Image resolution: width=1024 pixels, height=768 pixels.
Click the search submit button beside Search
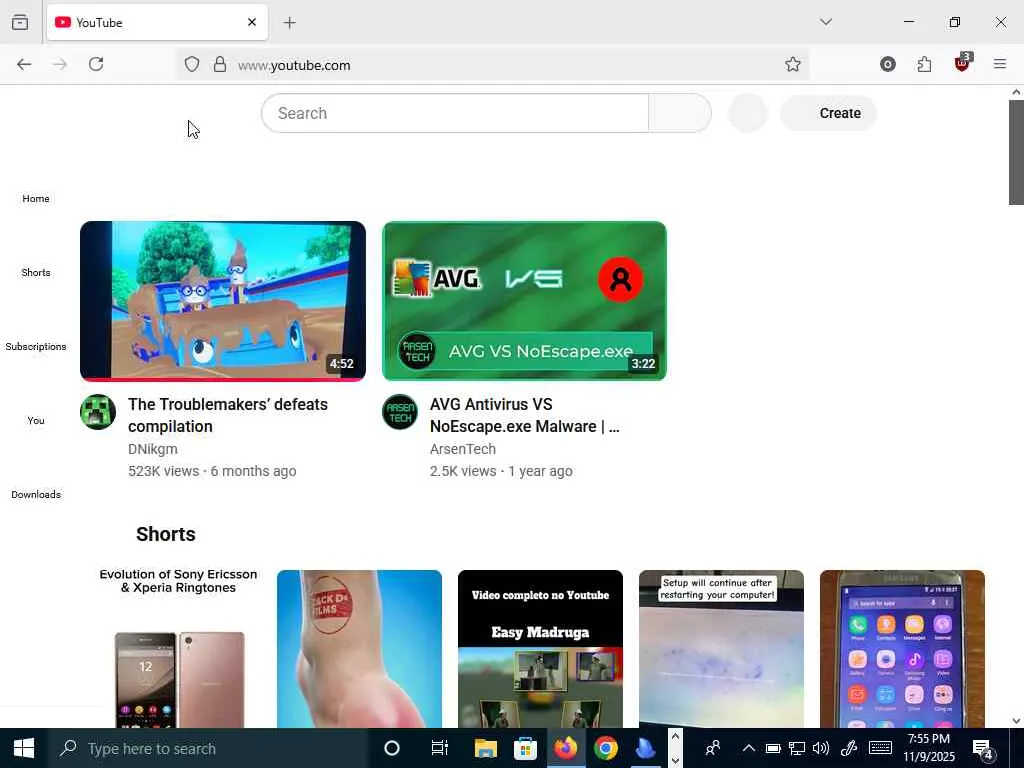[x=680, y=113]
